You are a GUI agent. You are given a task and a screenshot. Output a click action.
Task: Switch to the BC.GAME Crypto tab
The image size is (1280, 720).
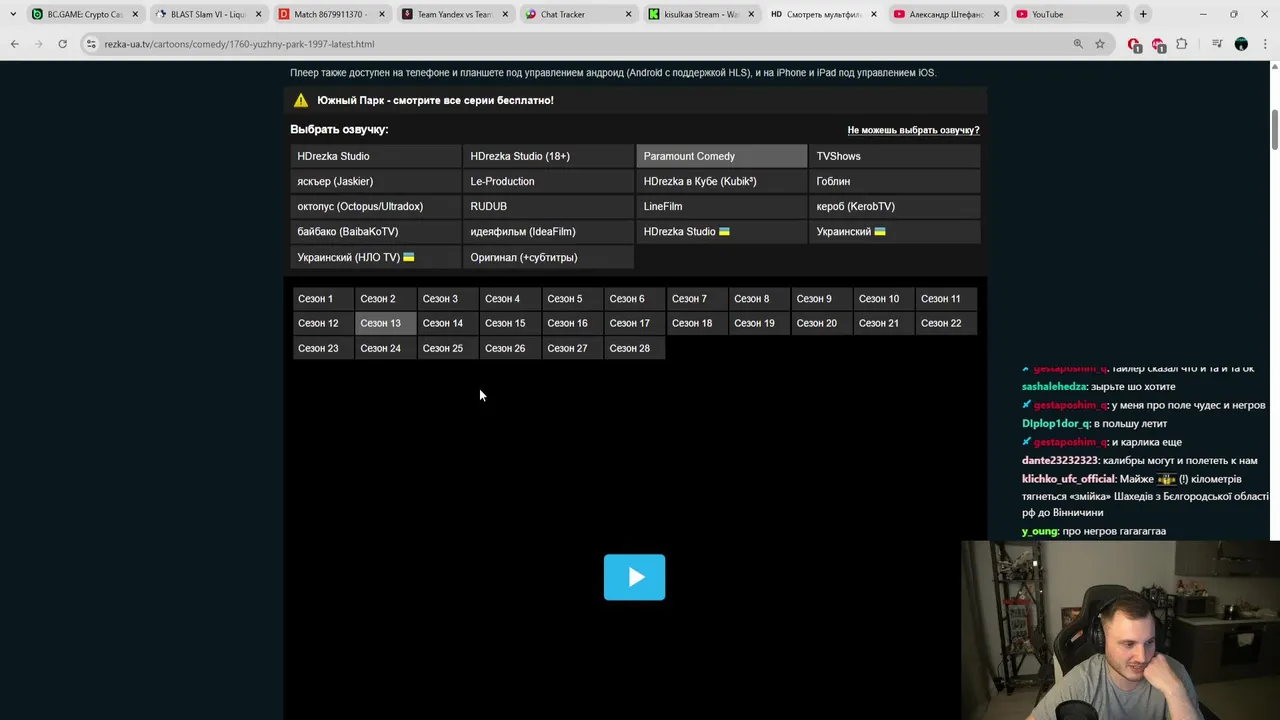coord(85,14)
